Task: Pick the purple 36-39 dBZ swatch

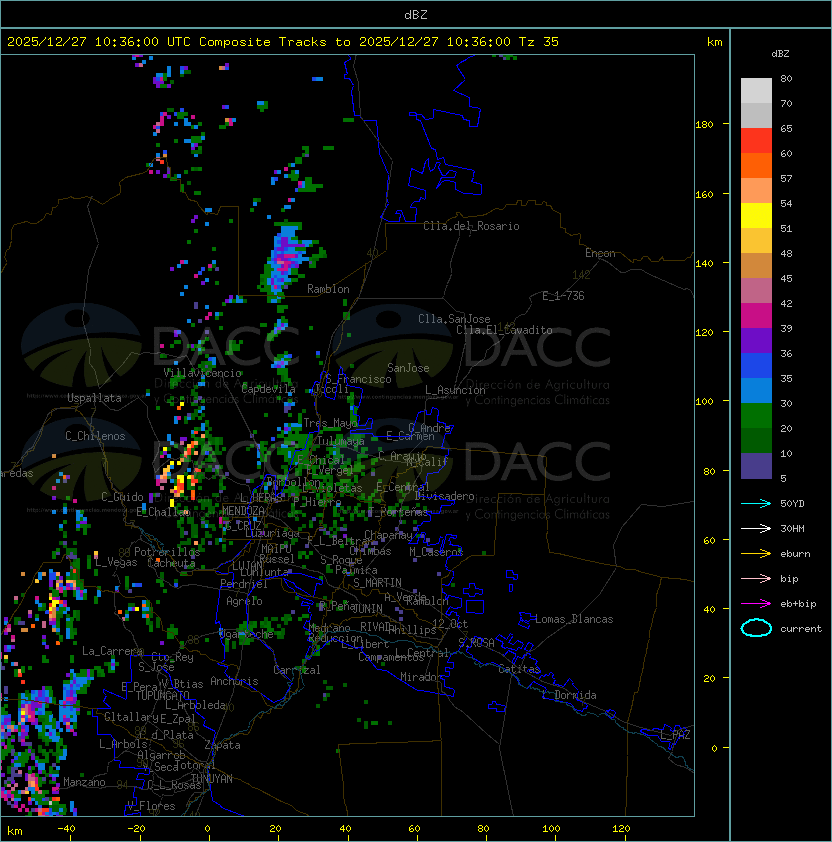Action: tap(756, 340)
